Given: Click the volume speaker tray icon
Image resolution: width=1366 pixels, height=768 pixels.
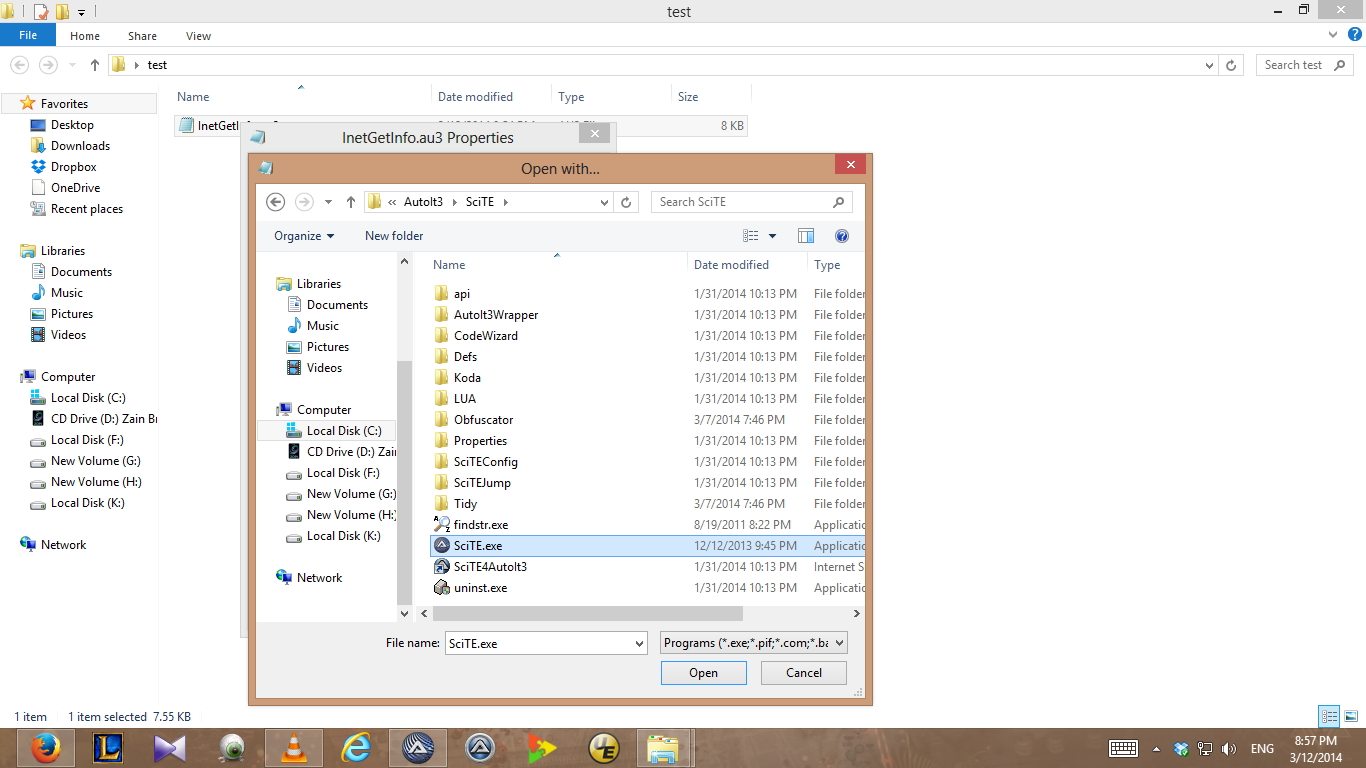Looking at the screenshot, I should (x=1228, y=749).
